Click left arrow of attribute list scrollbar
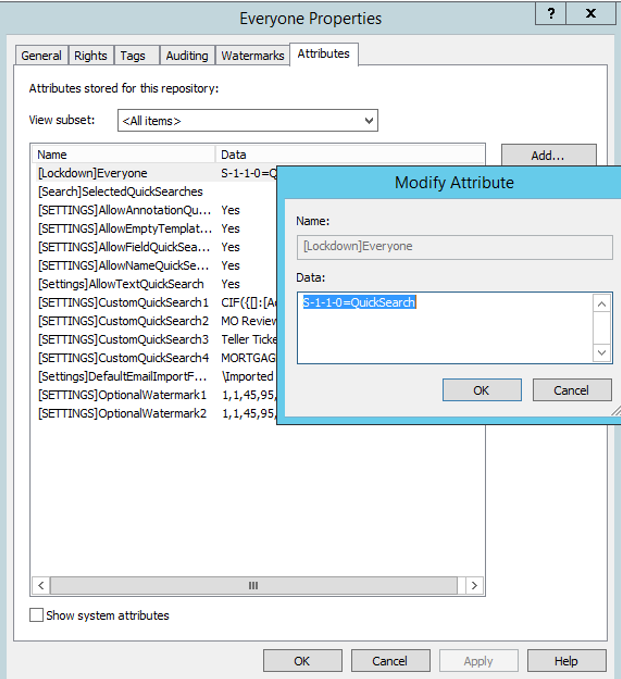 pos(42,585)
